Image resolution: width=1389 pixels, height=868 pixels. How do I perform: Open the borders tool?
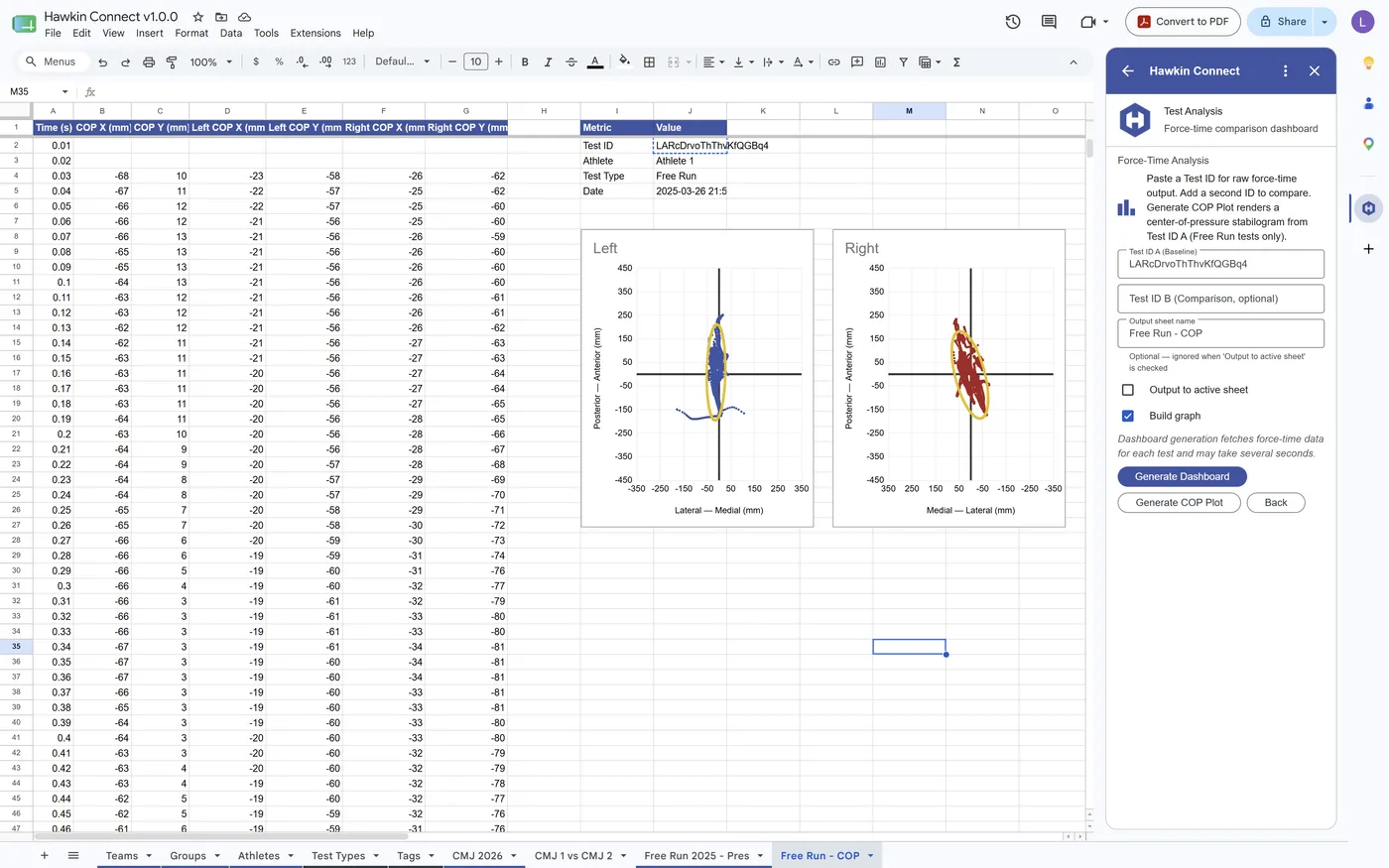tap(649, 62)
